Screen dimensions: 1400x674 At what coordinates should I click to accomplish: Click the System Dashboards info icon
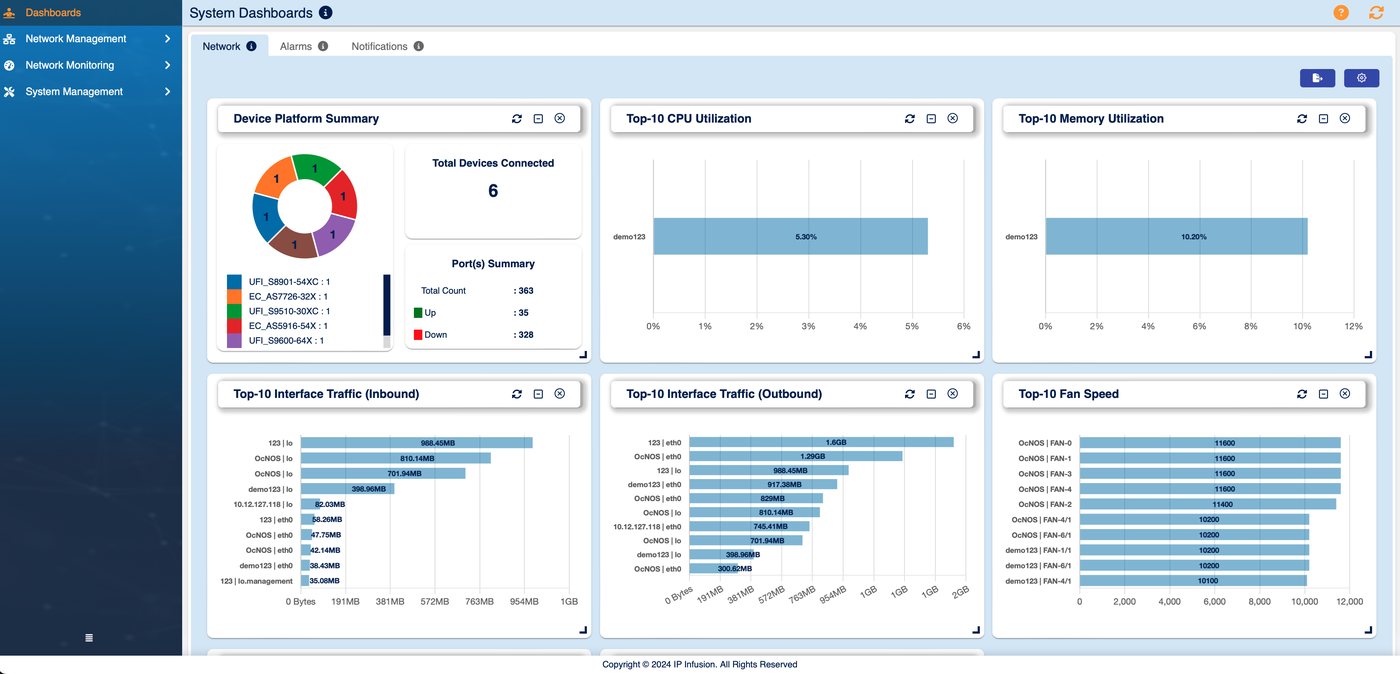tap(326, 13)
